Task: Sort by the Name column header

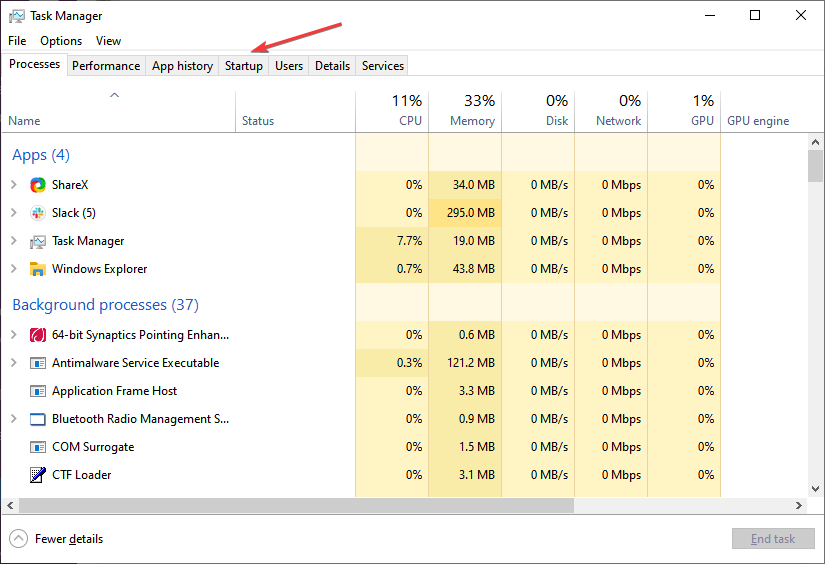Action: [x=119, y=111]
